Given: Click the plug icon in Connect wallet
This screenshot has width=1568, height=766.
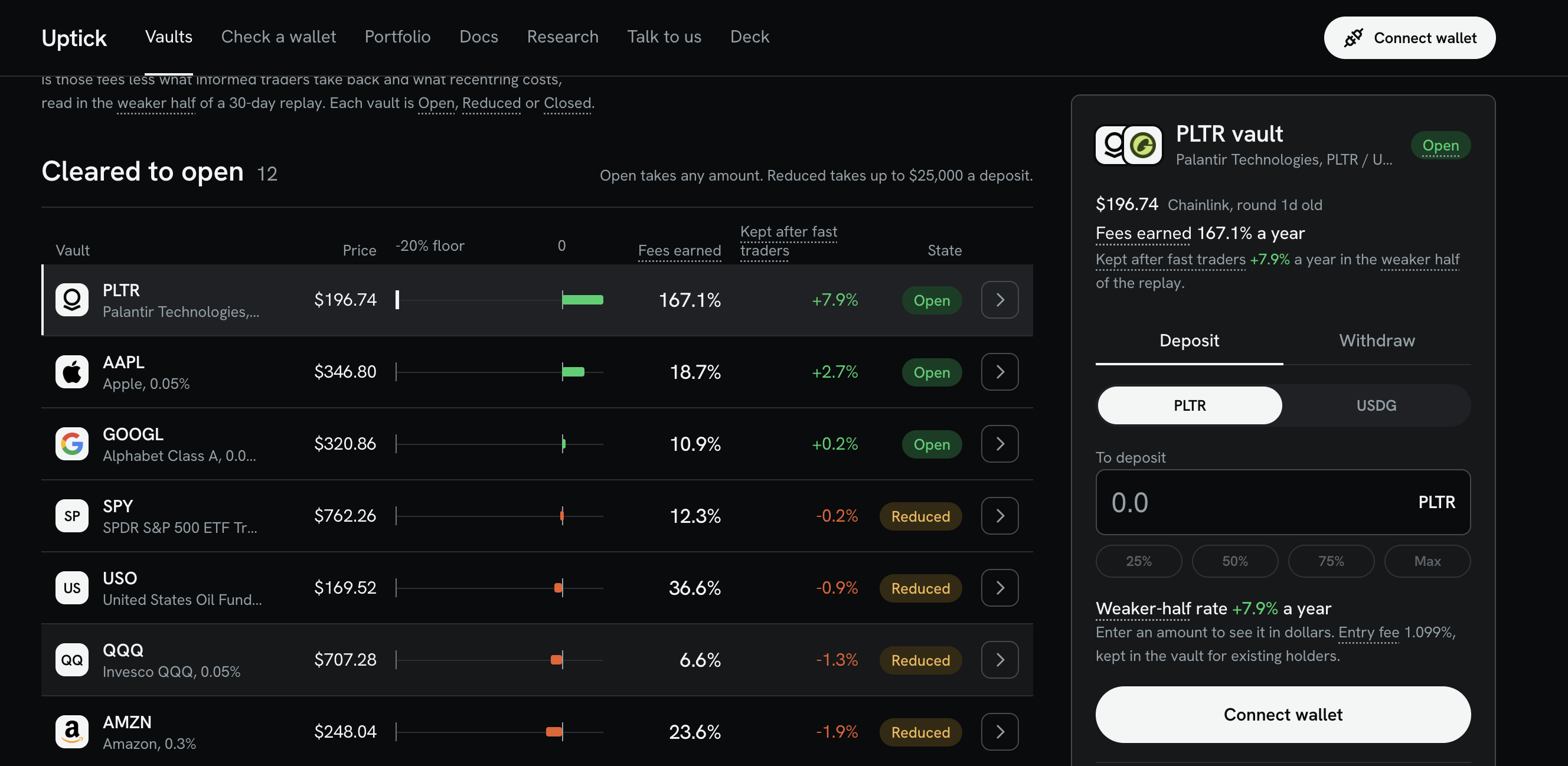Looking at the screenshot, I should pos(1353,38).
